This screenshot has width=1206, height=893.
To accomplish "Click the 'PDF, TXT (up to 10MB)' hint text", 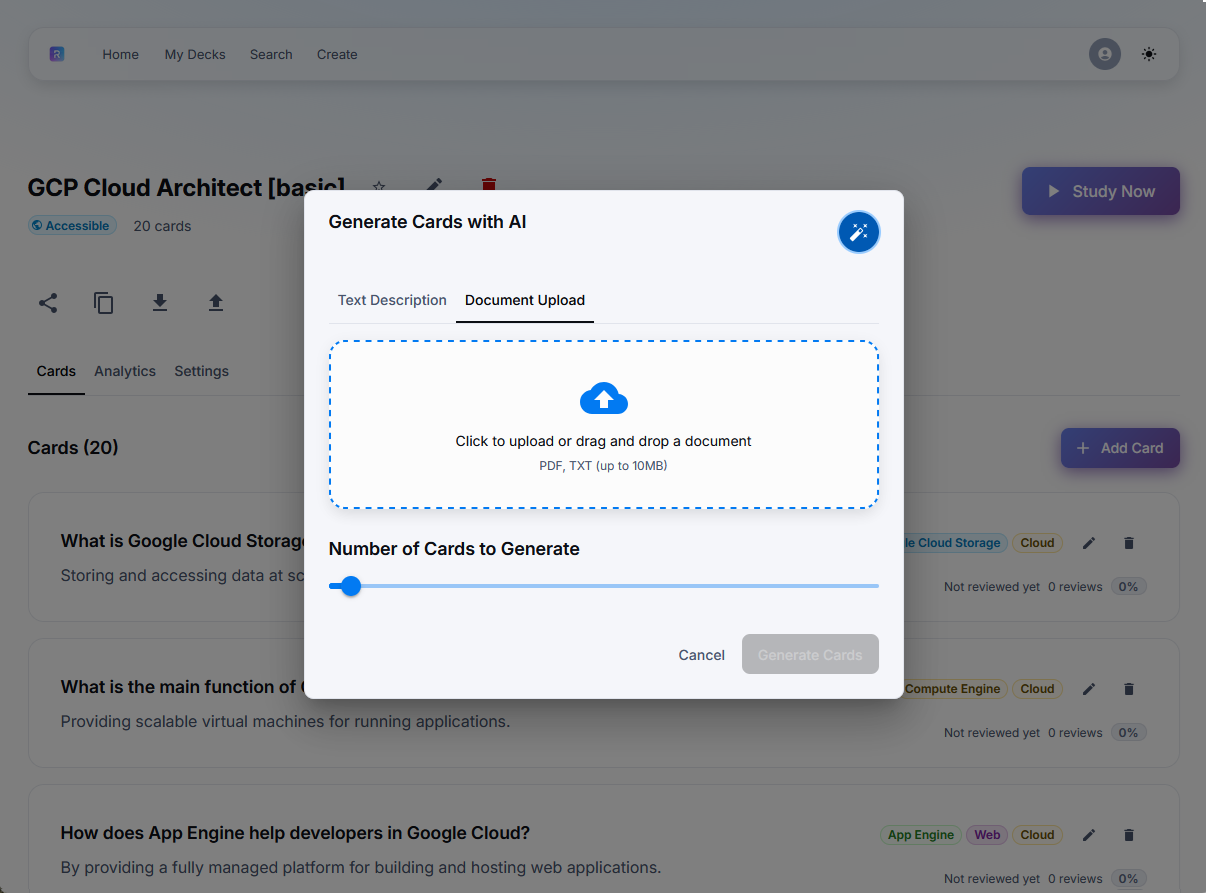I will click(x=603, y=466).
